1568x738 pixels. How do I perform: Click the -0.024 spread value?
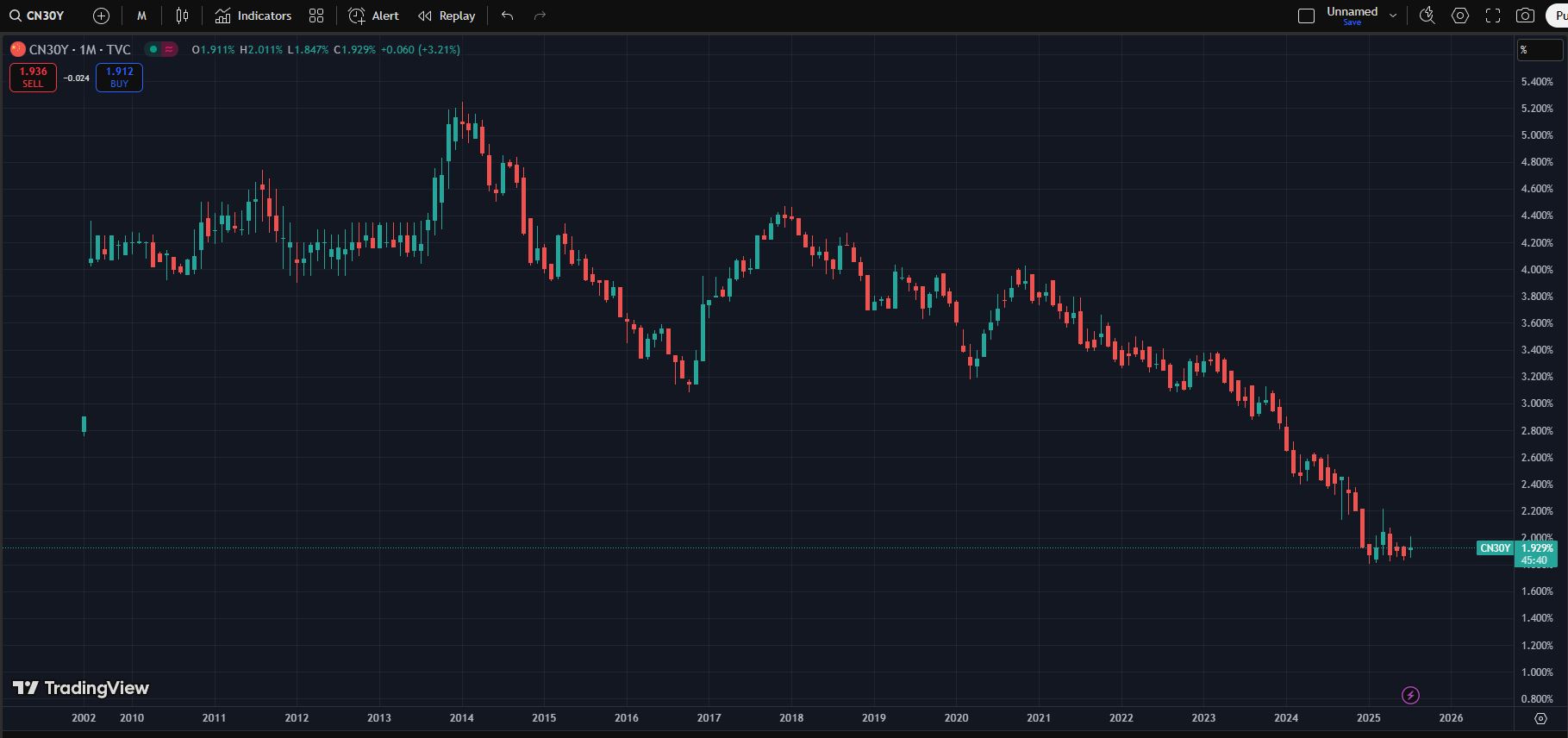coord(77,78)
